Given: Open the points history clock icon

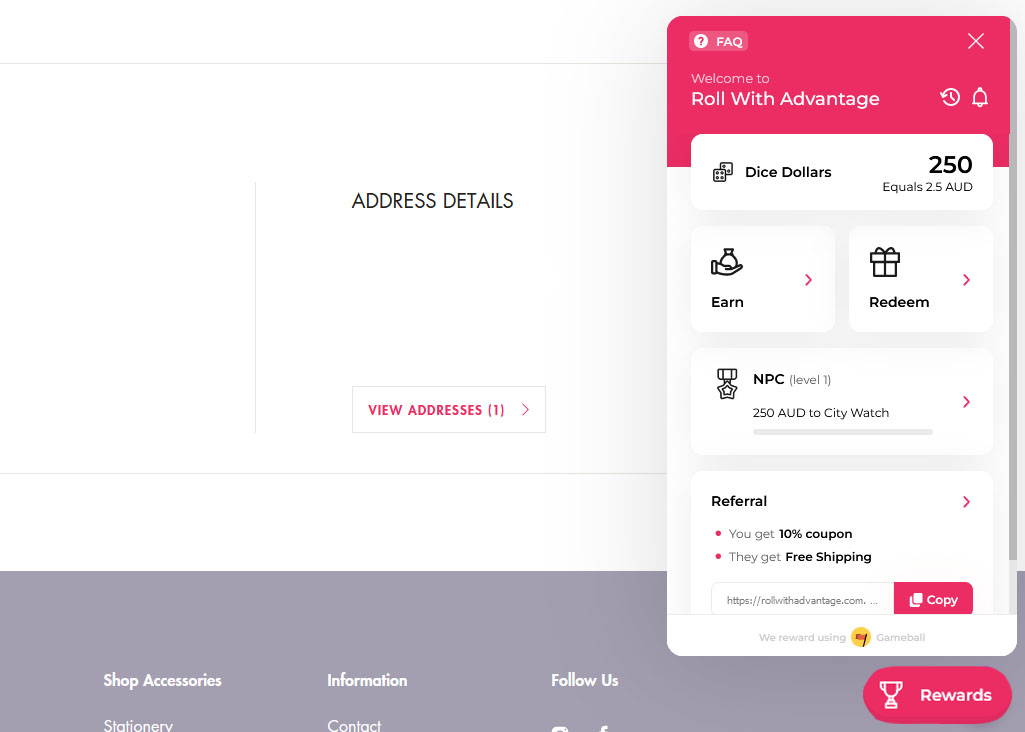Looking at the screenshot, I should coord(950,97).
